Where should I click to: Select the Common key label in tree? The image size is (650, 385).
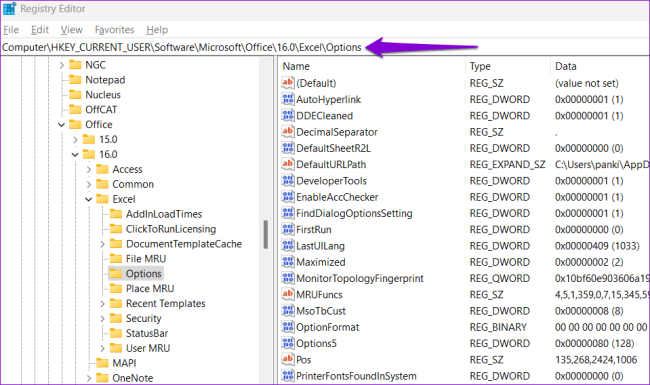[x=133, y=184]
